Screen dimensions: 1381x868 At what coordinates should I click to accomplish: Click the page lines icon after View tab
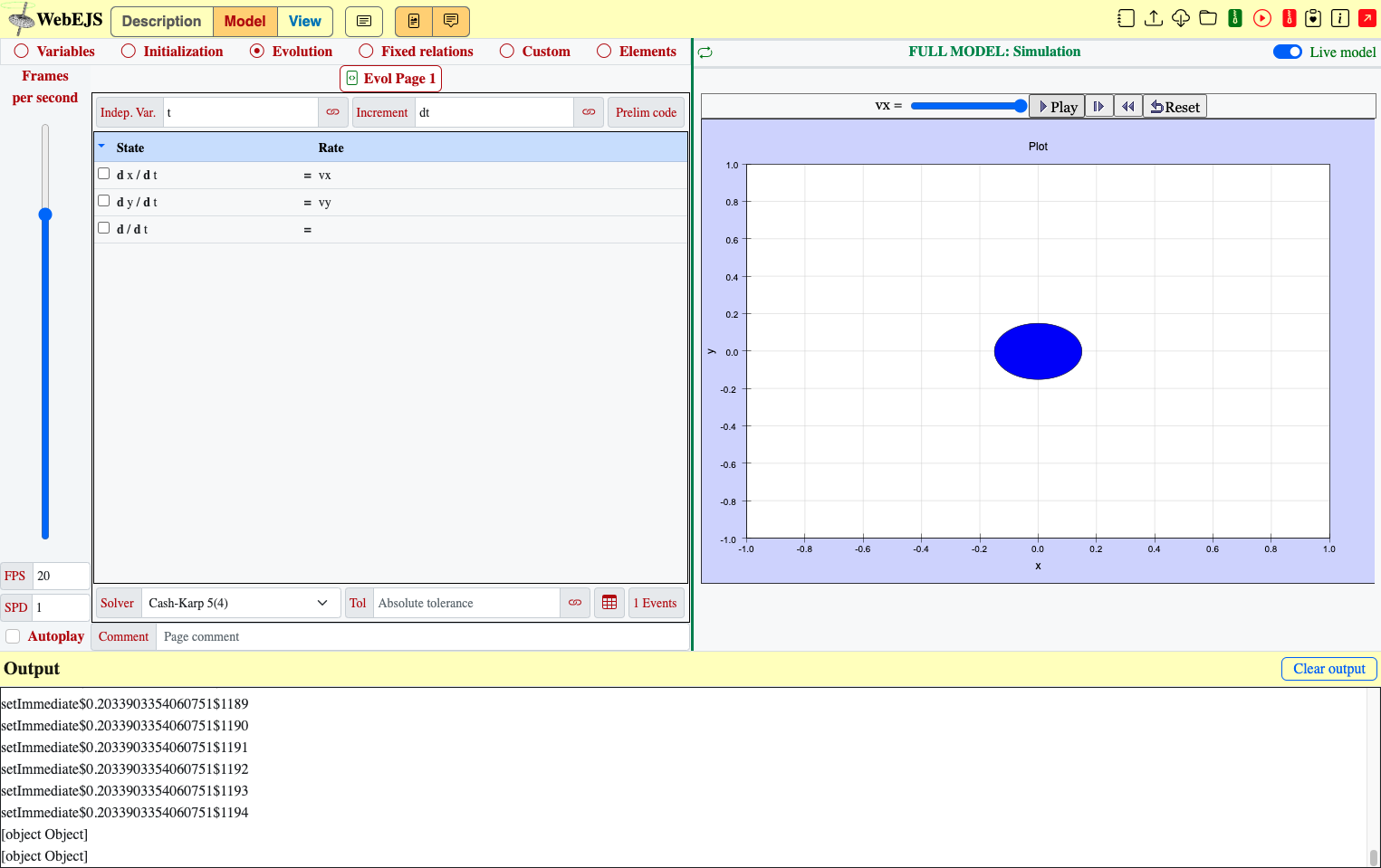click(x=364, y=21)
